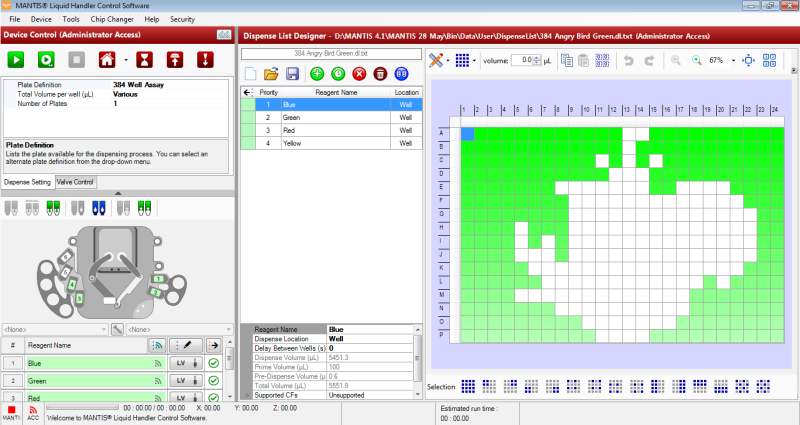The image size is (800, 425).
Task: Home the device with the red house icon
Action: point(107,60)
